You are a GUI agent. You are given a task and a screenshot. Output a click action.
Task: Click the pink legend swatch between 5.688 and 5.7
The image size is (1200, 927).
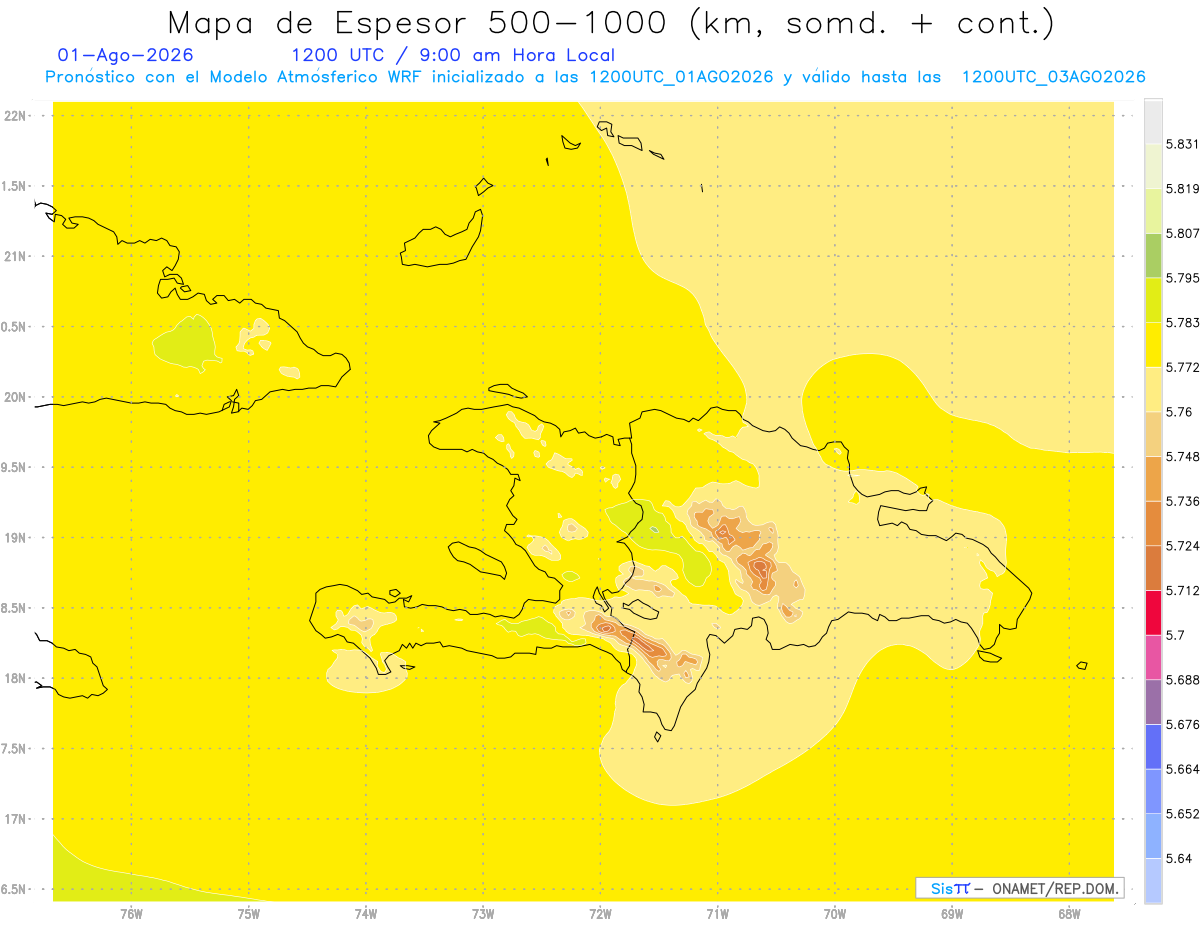(1153, 657)
